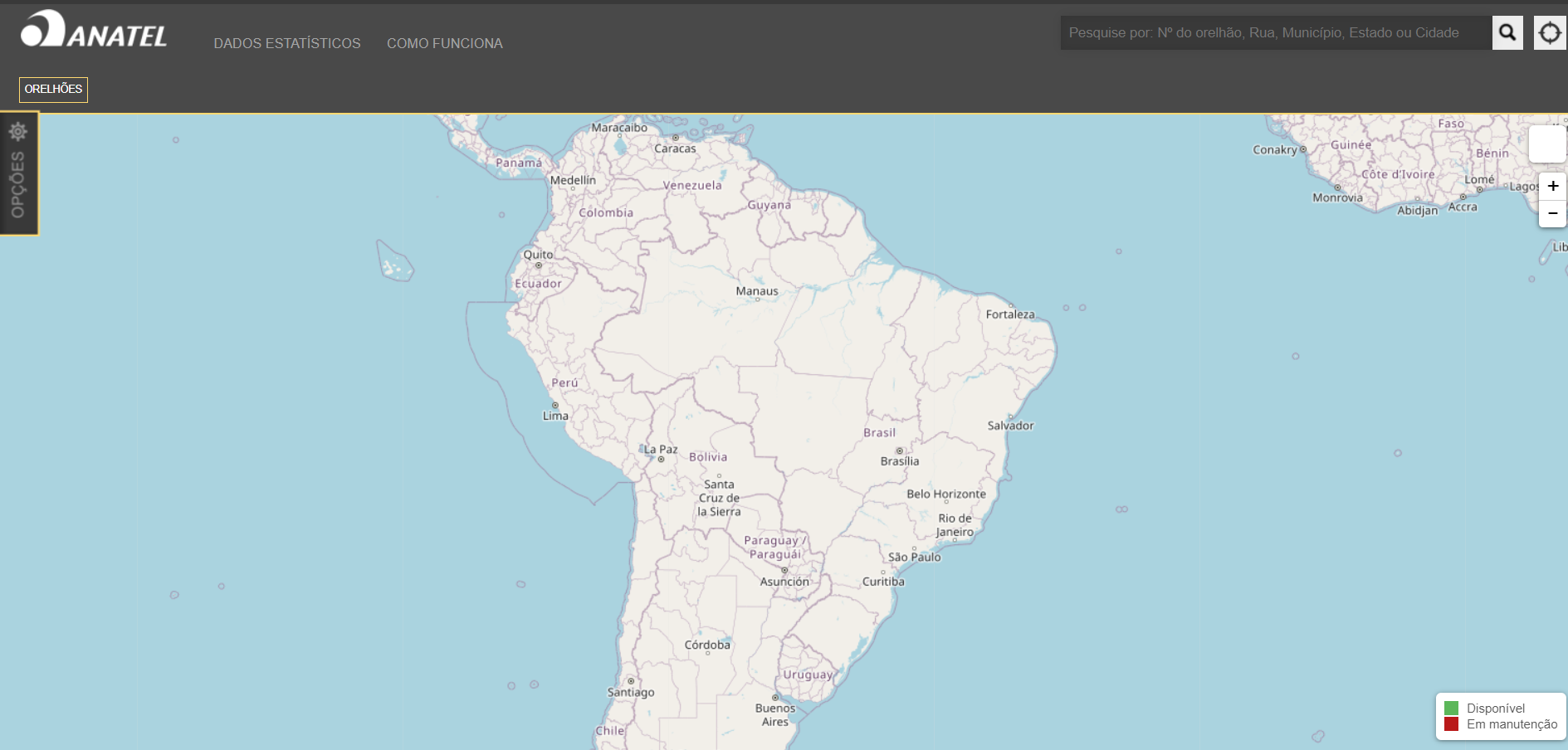This screenshot has height=750, width=1568.
Task: Open the Como Funciona page
Action: pos(444,43)
